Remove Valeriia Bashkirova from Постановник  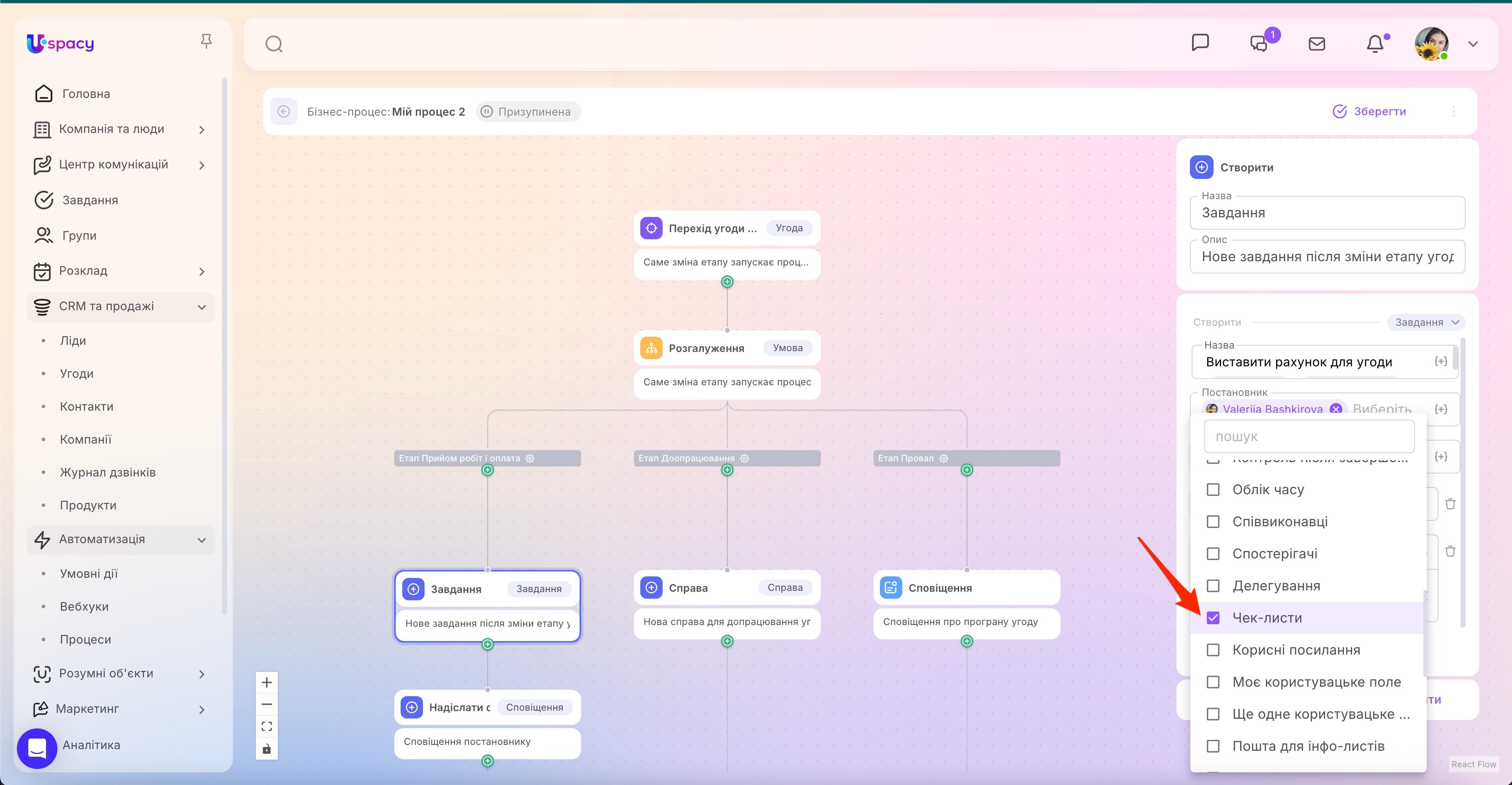click(1336, 409)
